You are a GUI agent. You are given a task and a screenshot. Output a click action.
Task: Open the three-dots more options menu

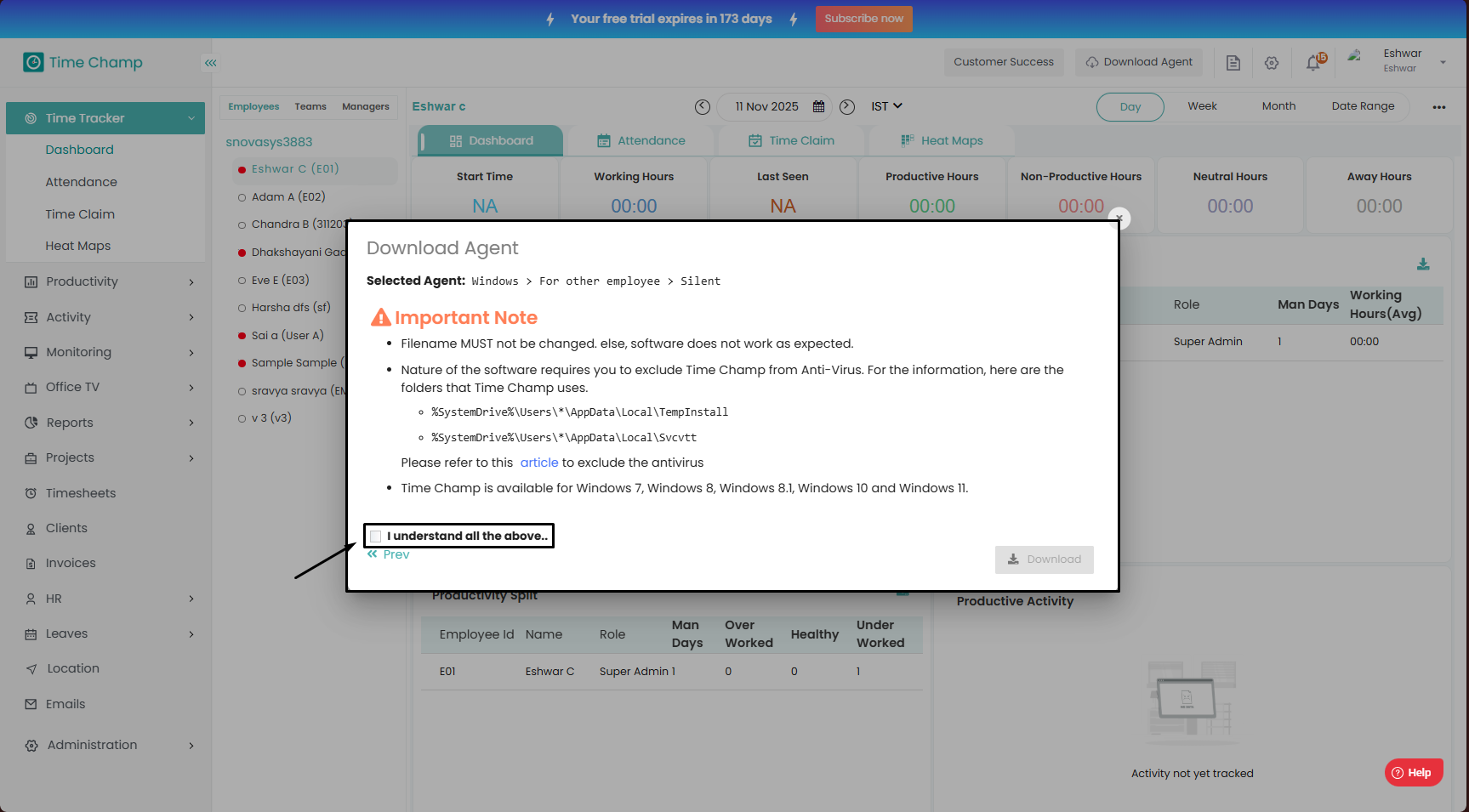pyautogui.click(x=1439, y=107)
